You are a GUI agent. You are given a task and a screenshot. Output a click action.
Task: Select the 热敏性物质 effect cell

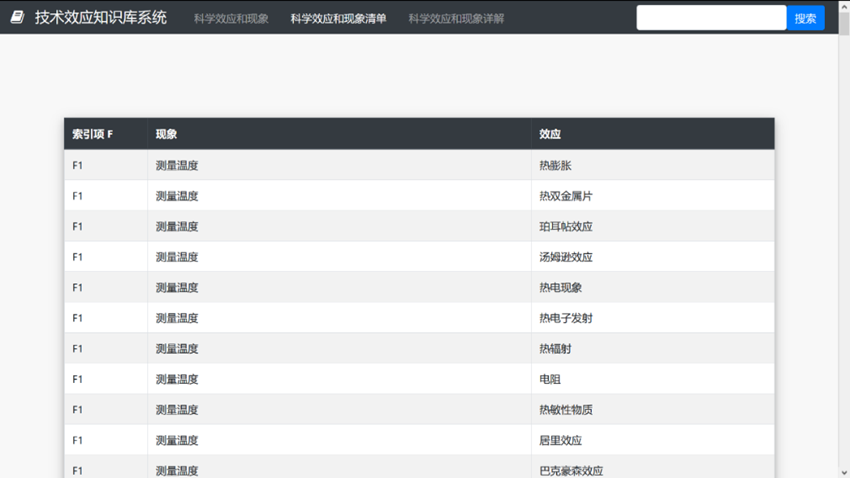coord(653,409)
